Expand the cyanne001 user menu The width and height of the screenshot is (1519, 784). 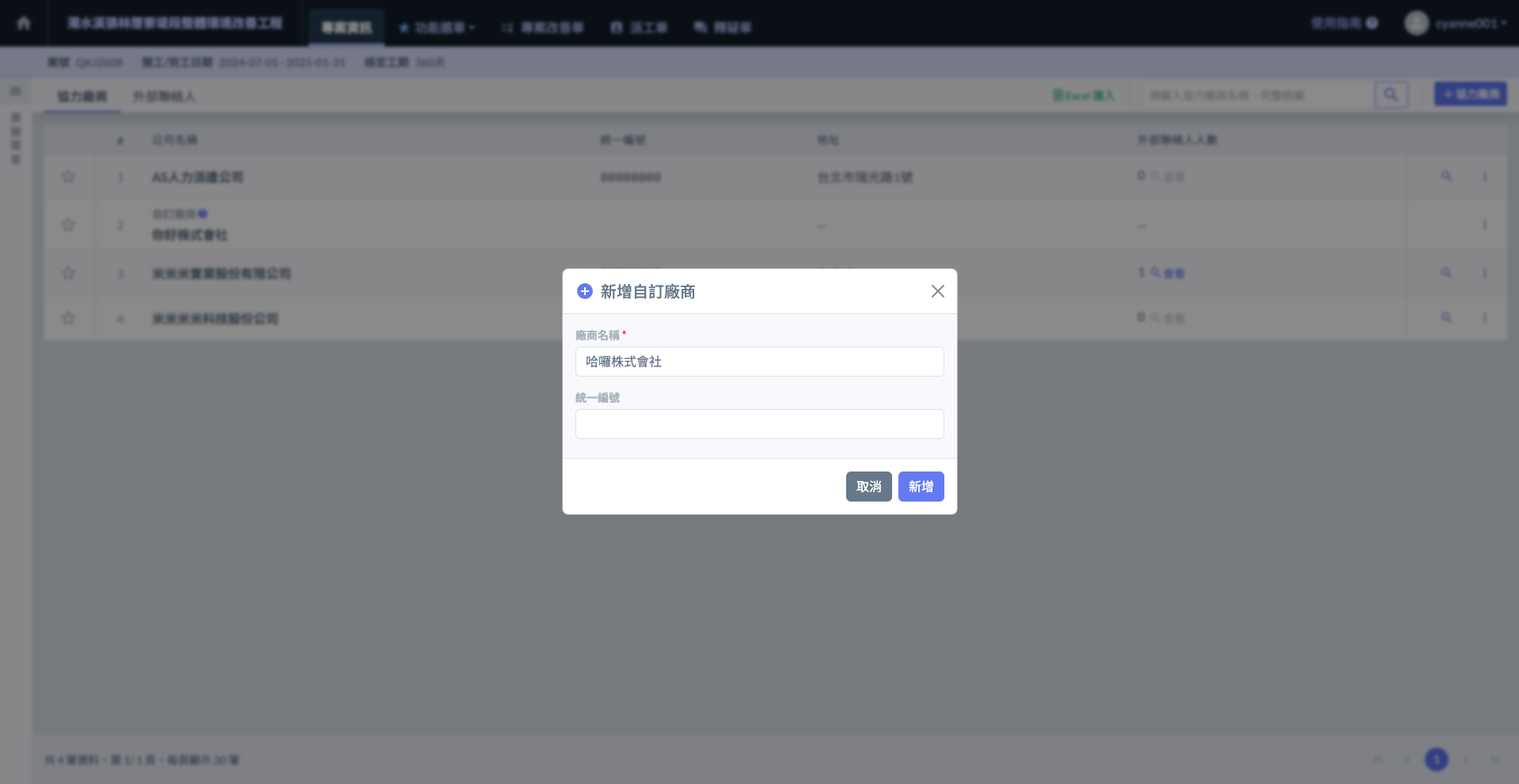(x=1456, y=23)
